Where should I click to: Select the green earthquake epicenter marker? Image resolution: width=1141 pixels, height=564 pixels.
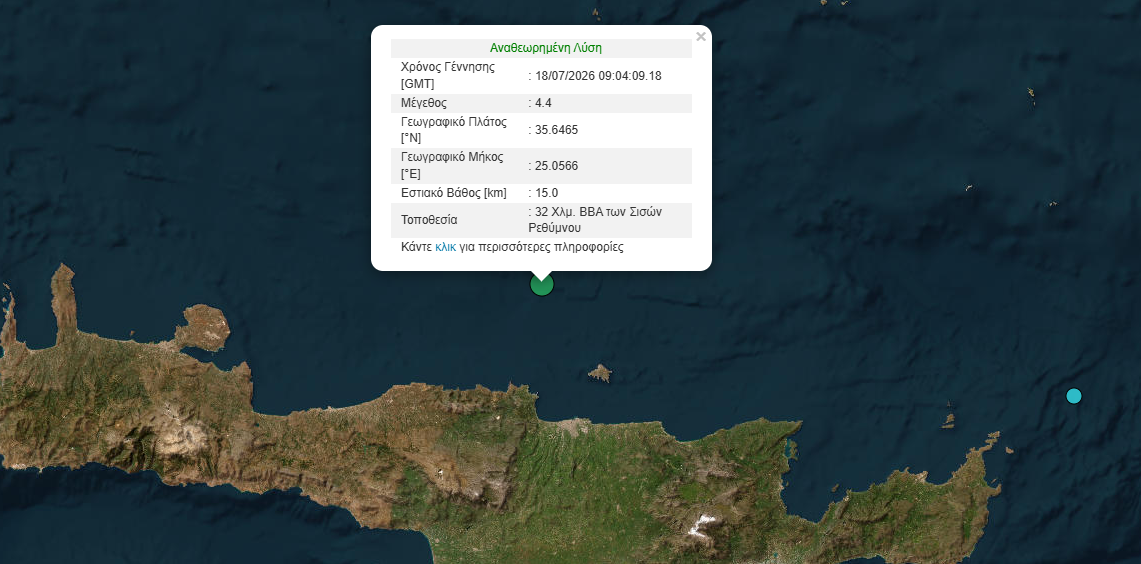541,284
